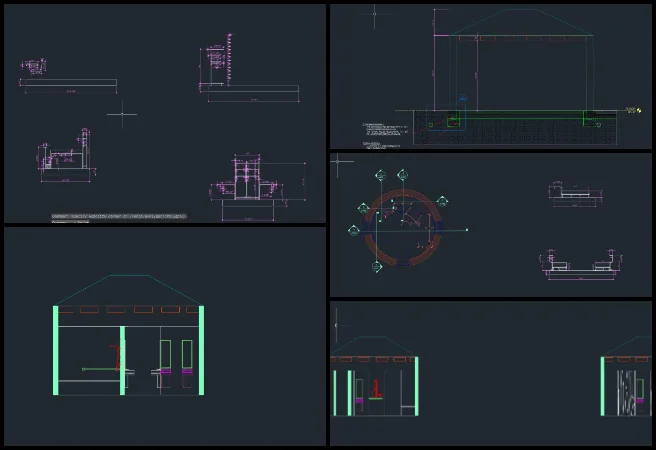Click the red figure in the bottom-right section
656x450 pixels.
tap(376, 388)
